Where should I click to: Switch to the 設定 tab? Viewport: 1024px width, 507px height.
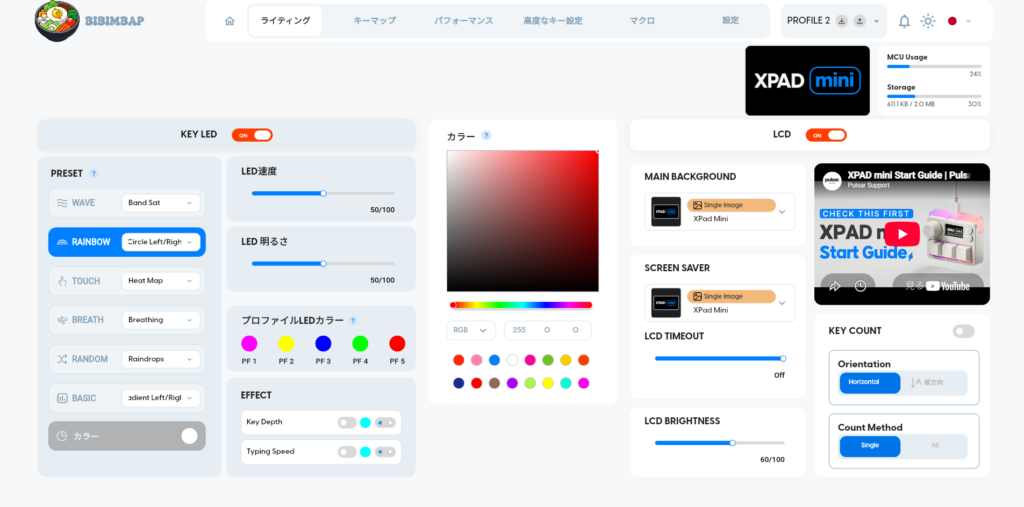pyautogui.click(x=731, y=21)
